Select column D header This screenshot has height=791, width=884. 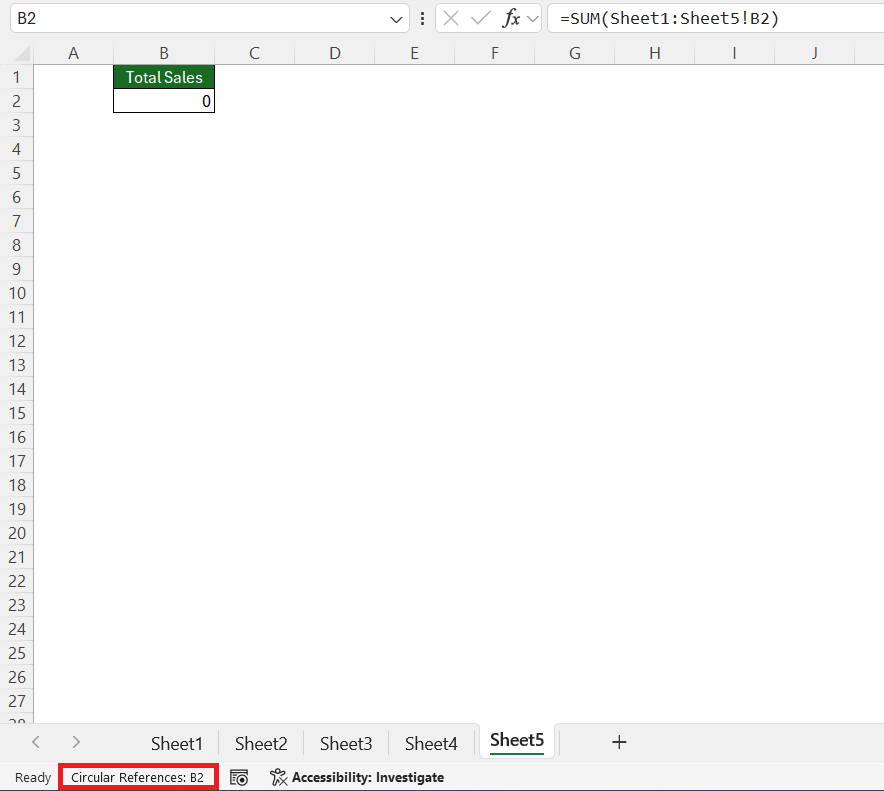335,54
